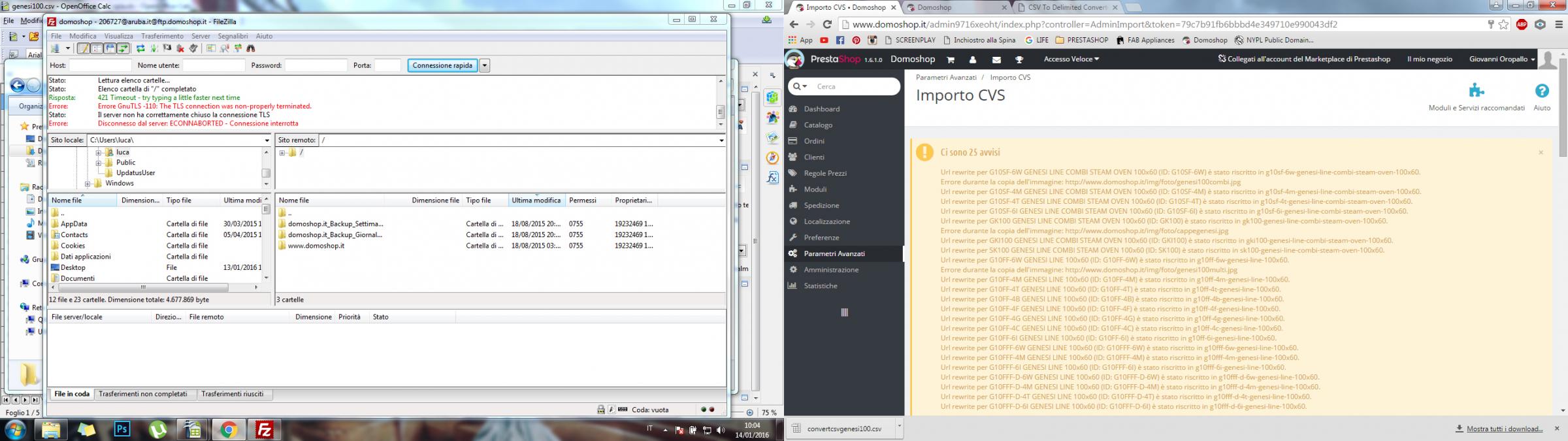Image resolution: width=1568 pixels, height=441 pixels.
Task: Click the PrestaShop customers person icon
Action: pyautogui.click(x=973, y=59)
